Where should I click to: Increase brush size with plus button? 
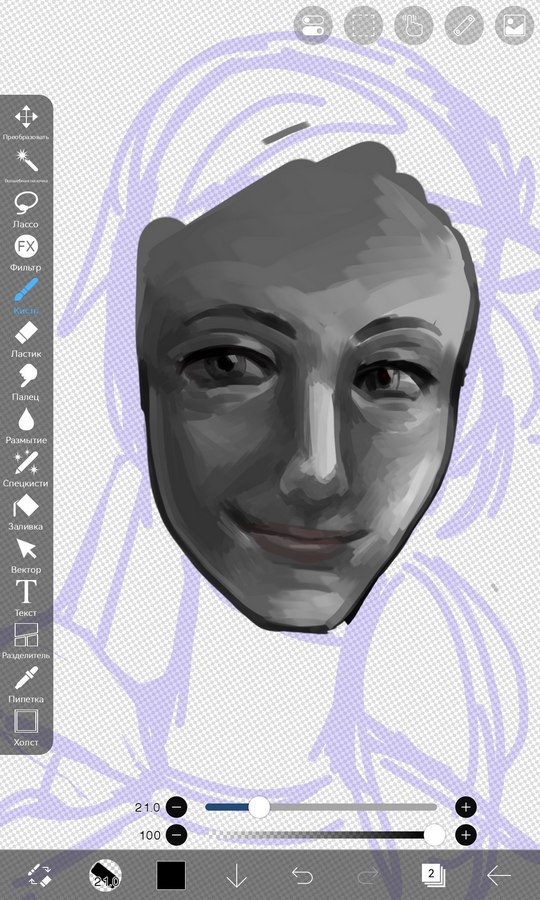tap(465, 807)
